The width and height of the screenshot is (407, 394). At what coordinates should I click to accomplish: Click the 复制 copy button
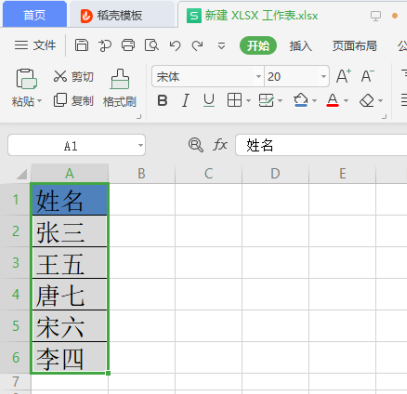[x=74, y=100]
